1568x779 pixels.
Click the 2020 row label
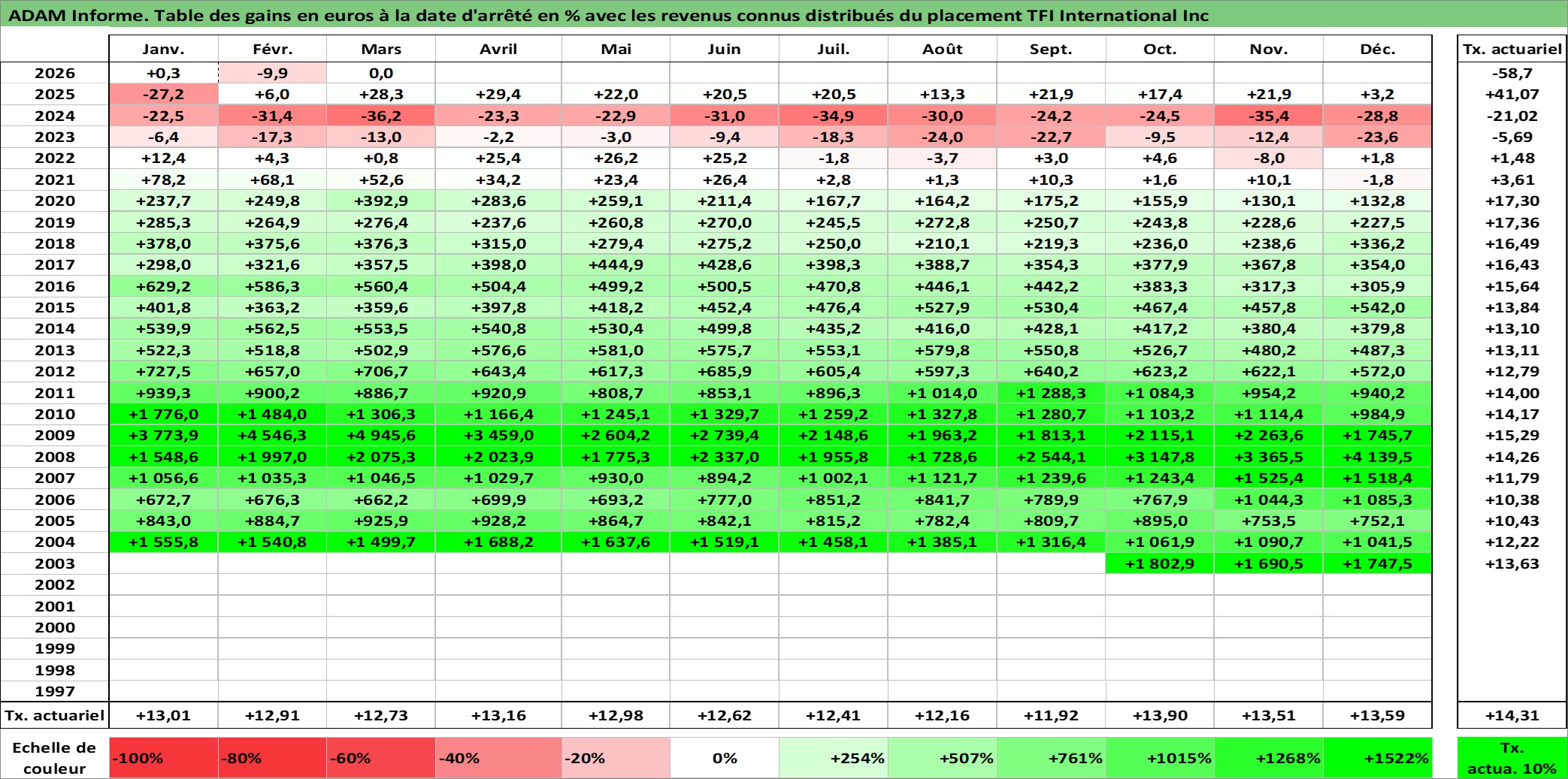point(55,201)
